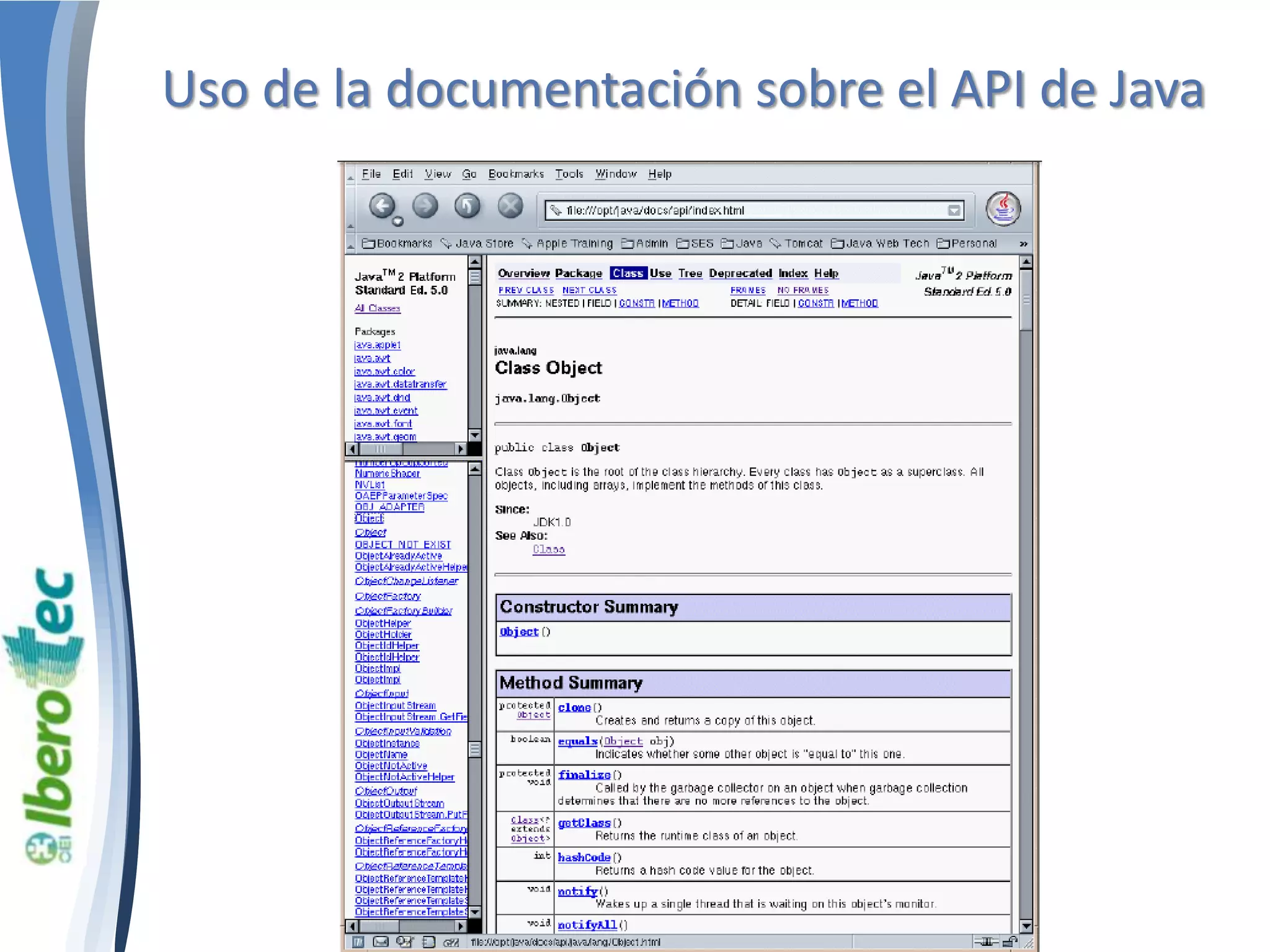
Task: Switch to the Overview tab in the docs
Action: pos(523,273)
